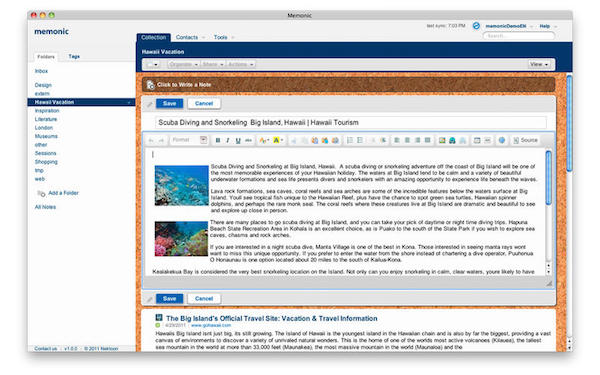Open the Share dropdown
Image resolution: width=600 pixels, height=375 pixels.
(x=213, y=64)
